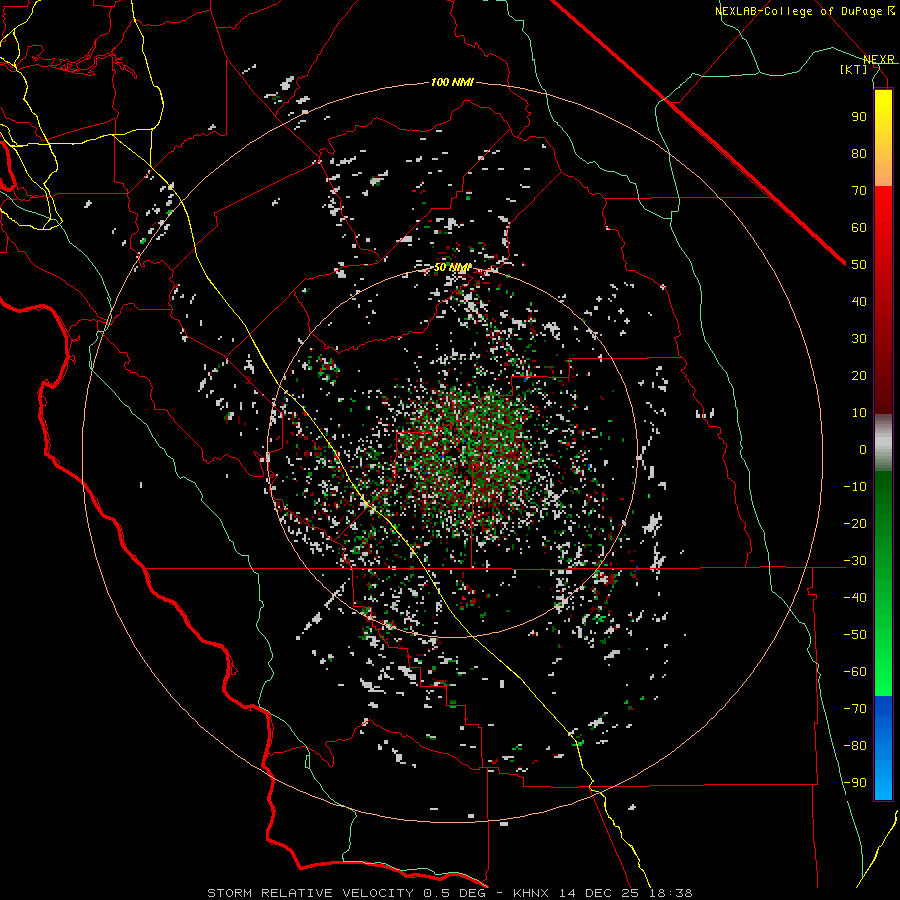Click the 70 value on the velocity scale

click(x=859, y=191)
